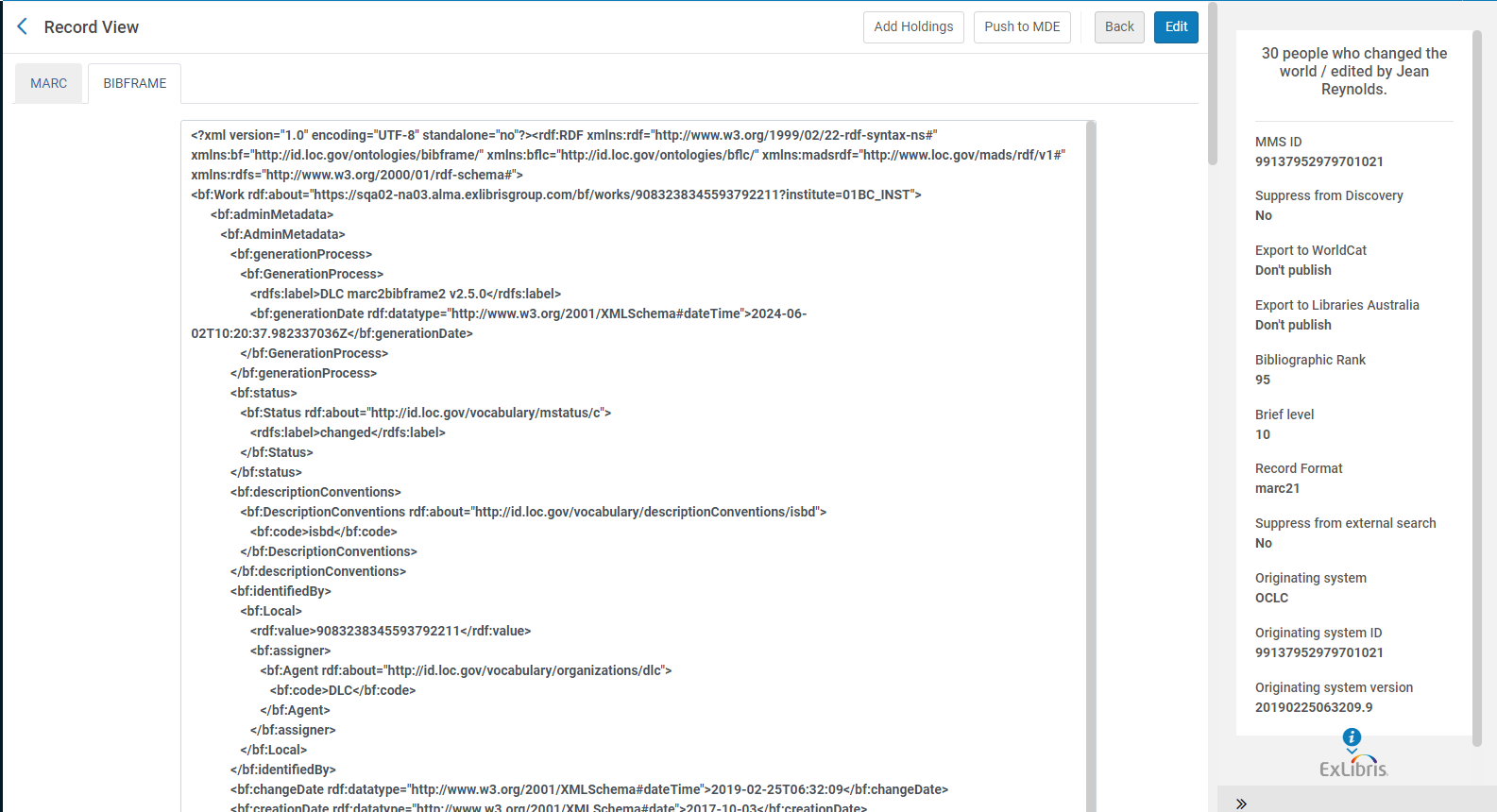Click the MMS ID value 99137952979701021

point(1318,161)
